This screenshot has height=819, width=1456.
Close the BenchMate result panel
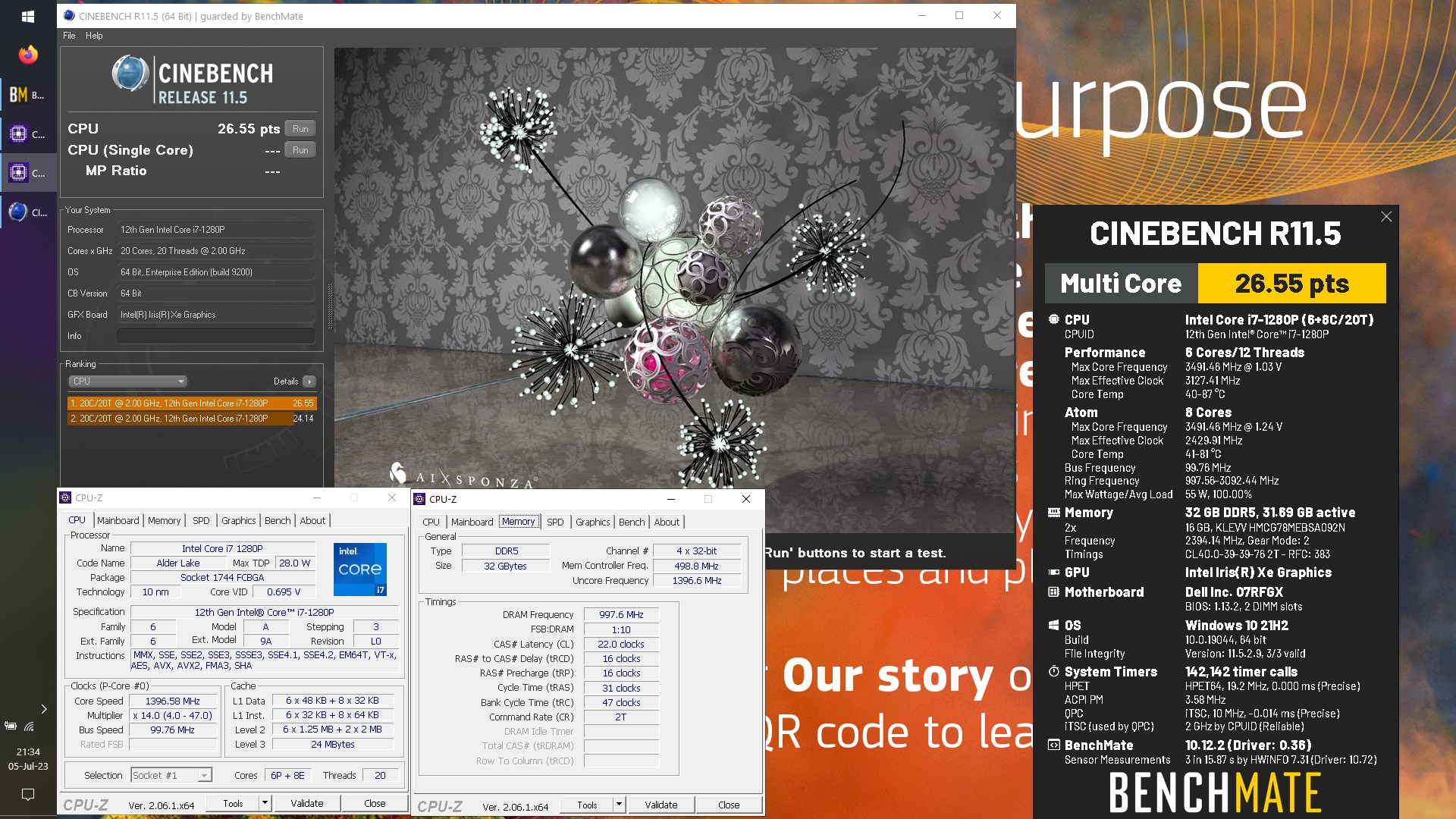(x=1386, y=217)
